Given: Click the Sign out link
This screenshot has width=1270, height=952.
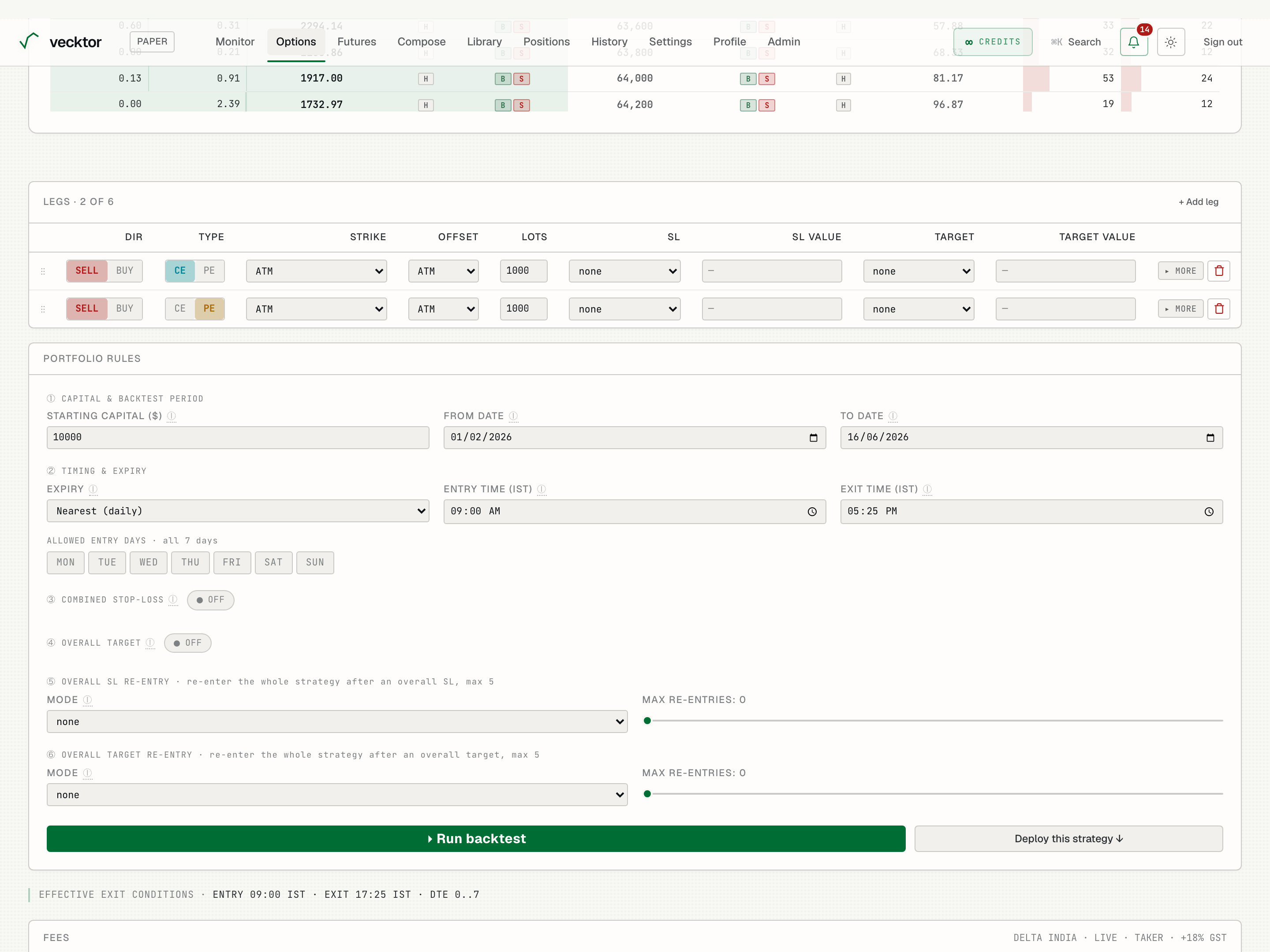Looking at the screenshot, I should (1222, 42).
